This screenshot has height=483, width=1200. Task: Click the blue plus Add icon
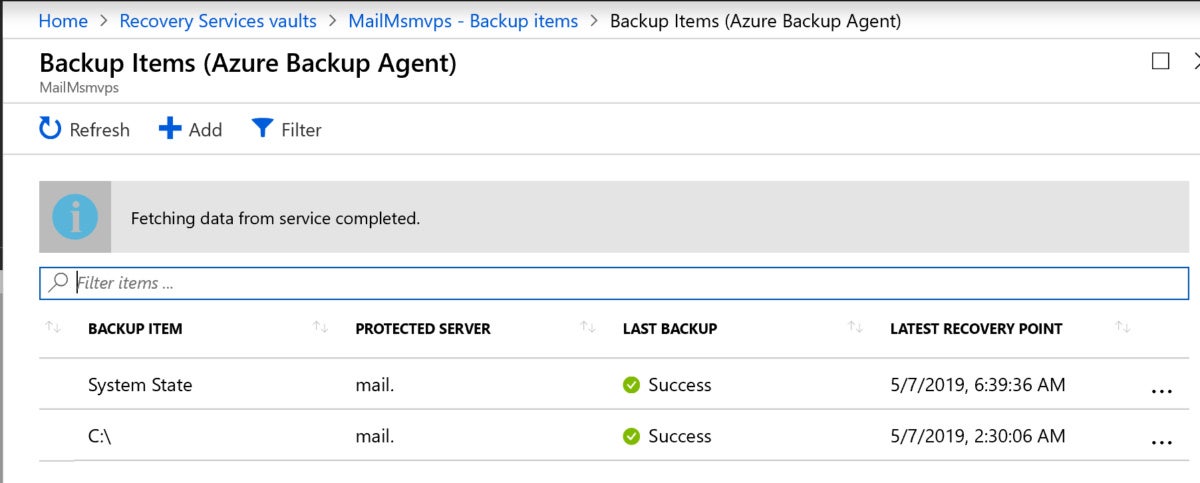[170, 128]
